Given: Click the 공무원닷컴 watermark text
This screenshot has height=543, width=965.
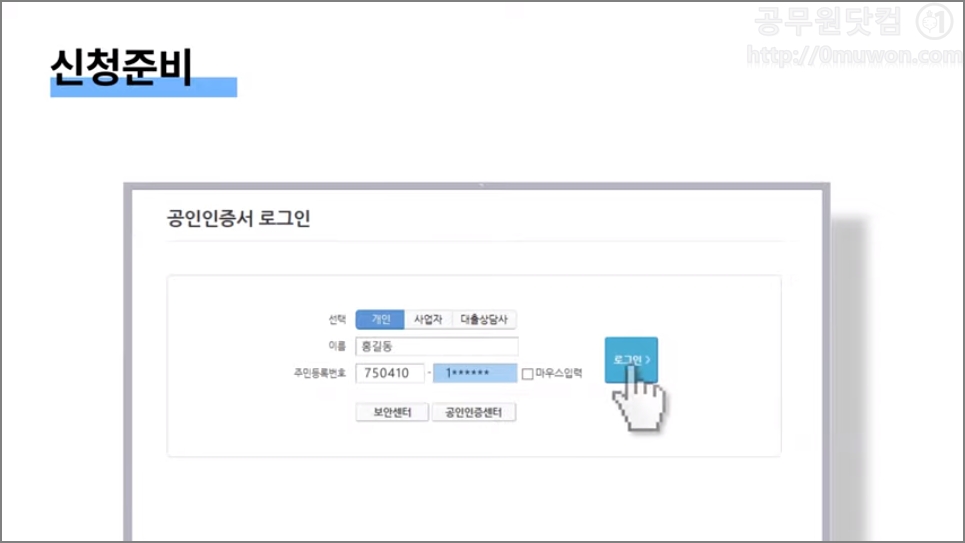Looking at the screenshot, I should tap(828, 22).
